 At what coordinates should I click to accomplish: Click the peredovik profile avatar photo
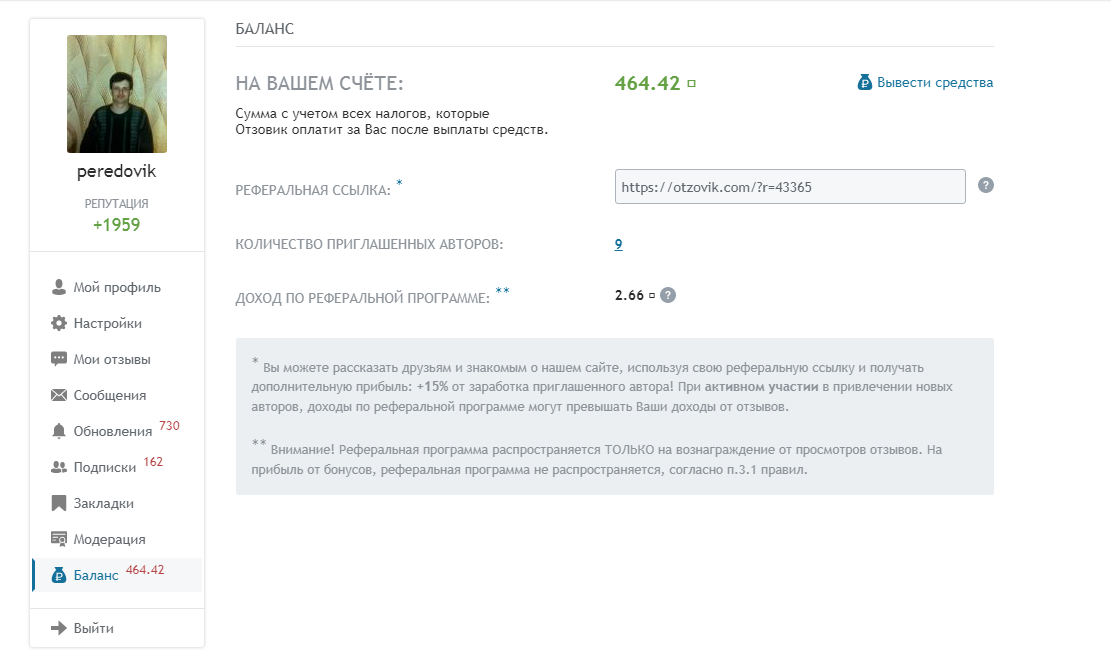click(117, 94)
